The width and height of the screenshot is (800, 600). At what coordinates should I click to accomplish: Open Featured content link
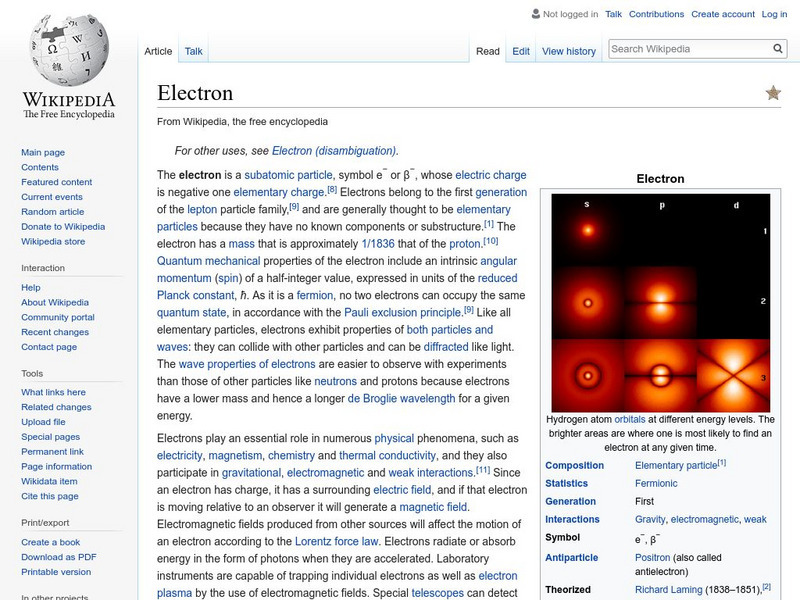click(57, 182)
